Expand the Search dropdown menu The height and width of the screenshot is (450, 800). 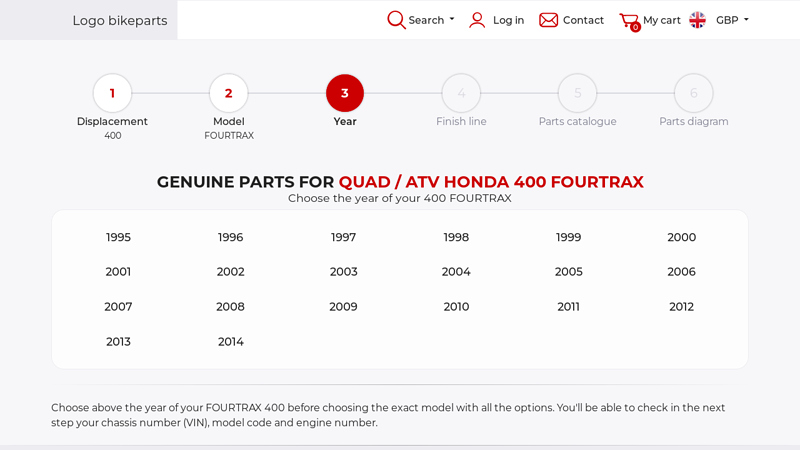click(431, 20)
